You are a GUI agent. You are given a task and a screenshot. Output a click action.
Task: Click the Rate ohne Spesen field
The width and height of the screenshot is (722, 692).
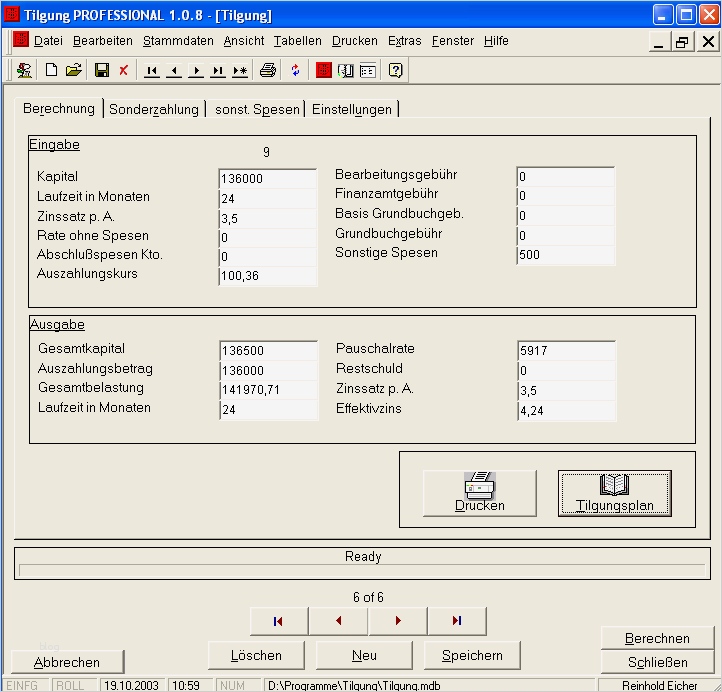(x=268, y=238)
